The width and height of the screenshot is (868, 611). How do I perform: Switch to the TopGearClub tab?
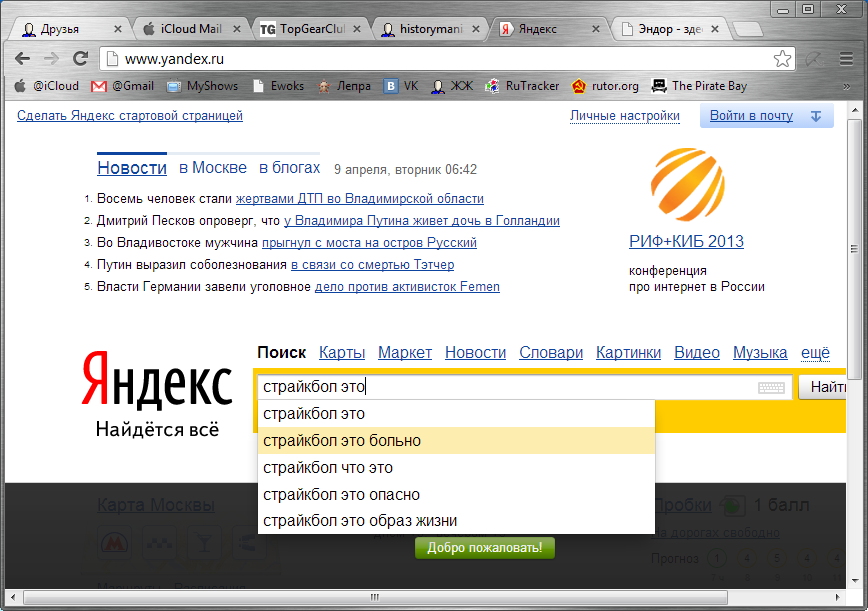point(312,29)
